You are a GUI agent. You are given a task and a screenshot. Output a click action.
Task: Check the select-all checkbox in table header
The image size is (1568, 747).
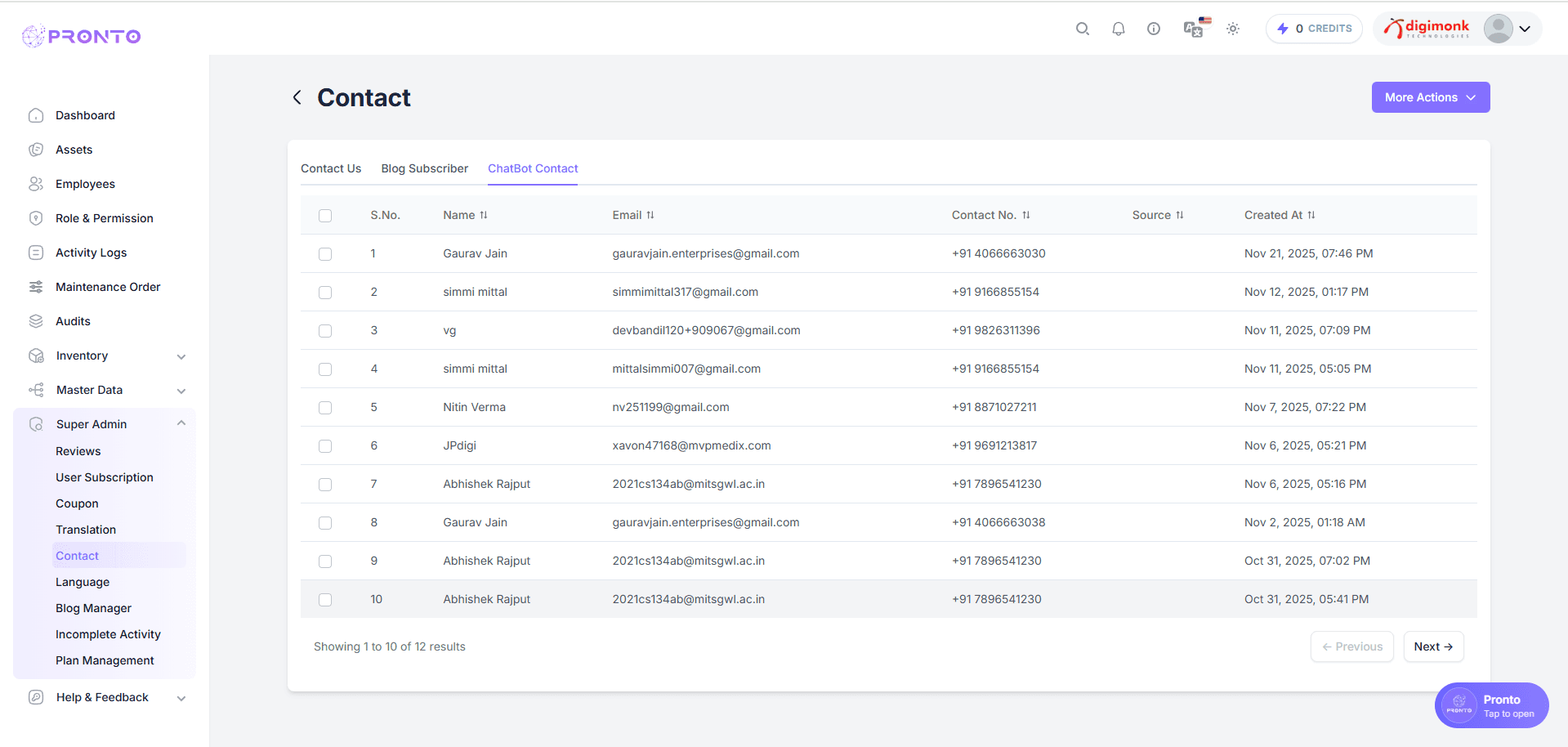coord(325,215)
